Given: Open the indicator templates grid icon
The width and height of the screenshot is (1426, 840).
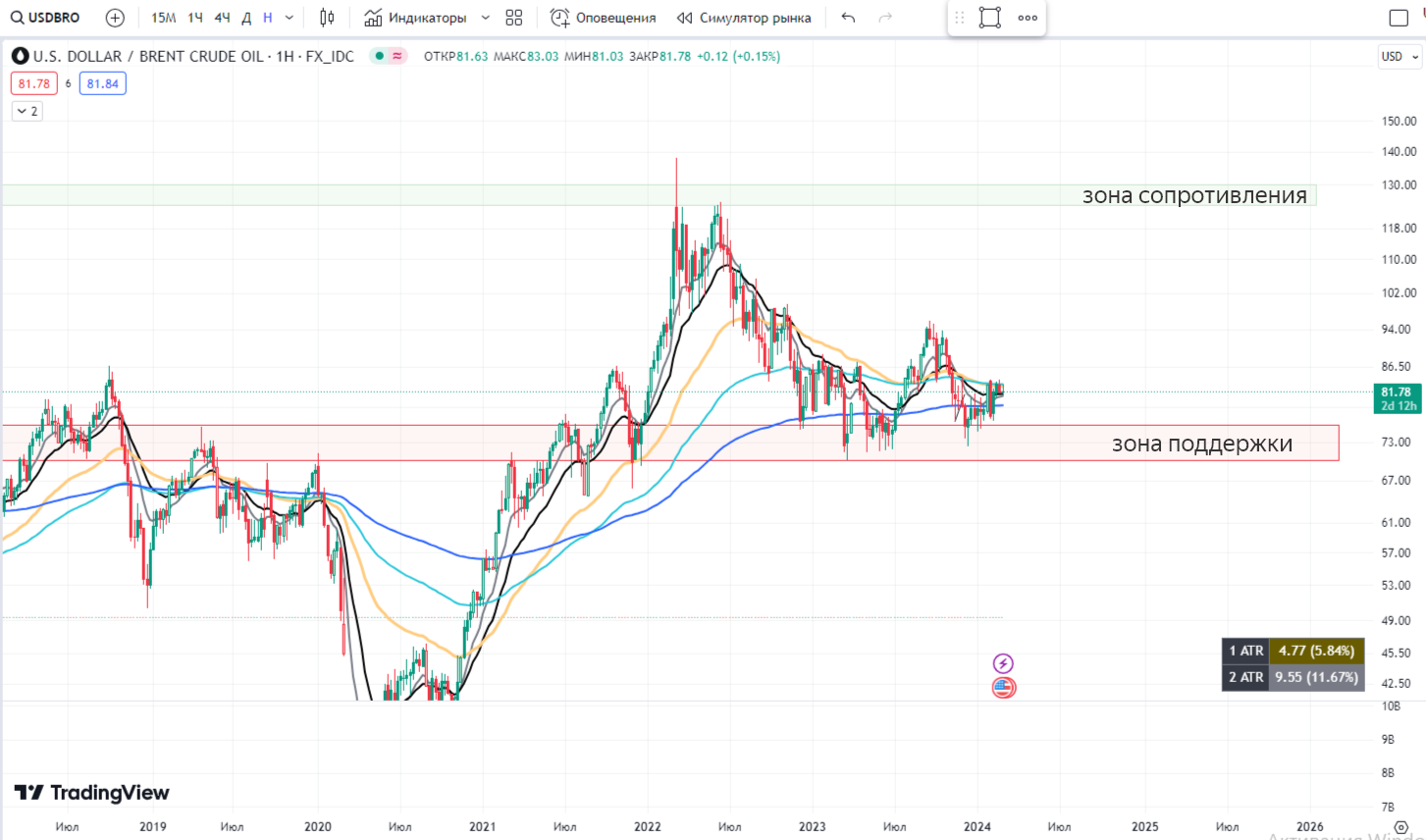Looking at the screenshot, I should [514, 18].
